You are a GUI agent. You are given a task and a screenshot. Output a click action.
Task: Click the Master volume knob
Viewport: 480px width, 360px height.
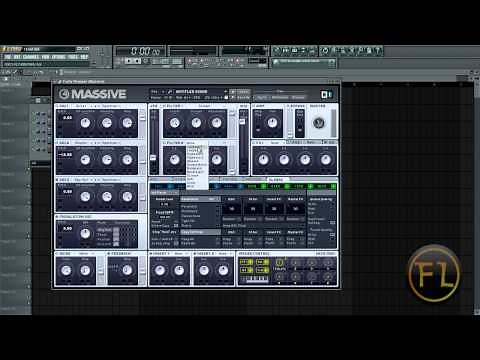[319, 123]
